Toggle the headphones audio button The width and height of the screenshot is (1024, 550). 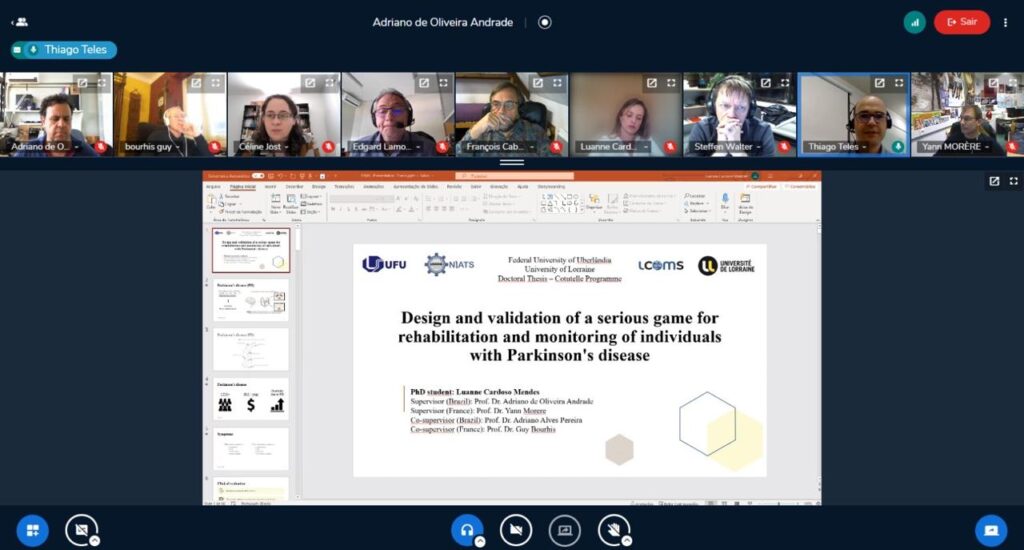[x=466, y=529]
